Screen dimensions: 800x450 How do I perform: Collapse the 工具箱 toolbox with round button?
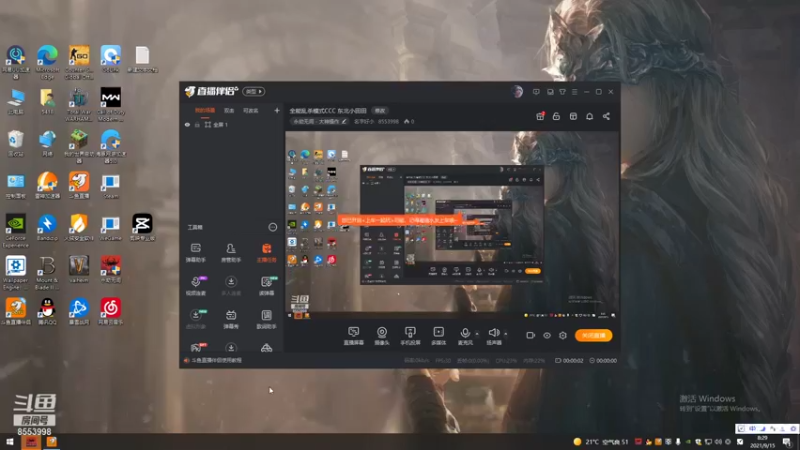[x=272, y=227]
